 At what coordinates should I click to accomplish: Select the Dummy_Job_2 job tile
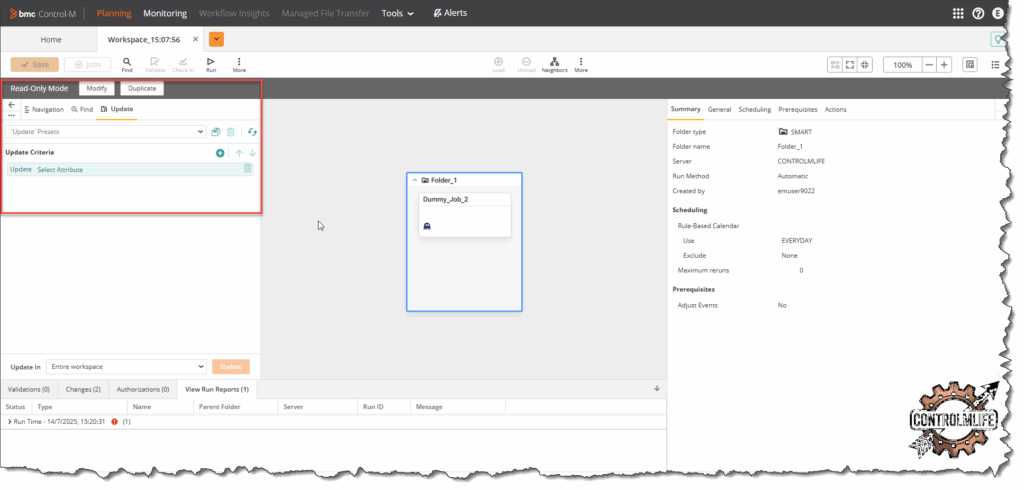click(x=464, y=214)
